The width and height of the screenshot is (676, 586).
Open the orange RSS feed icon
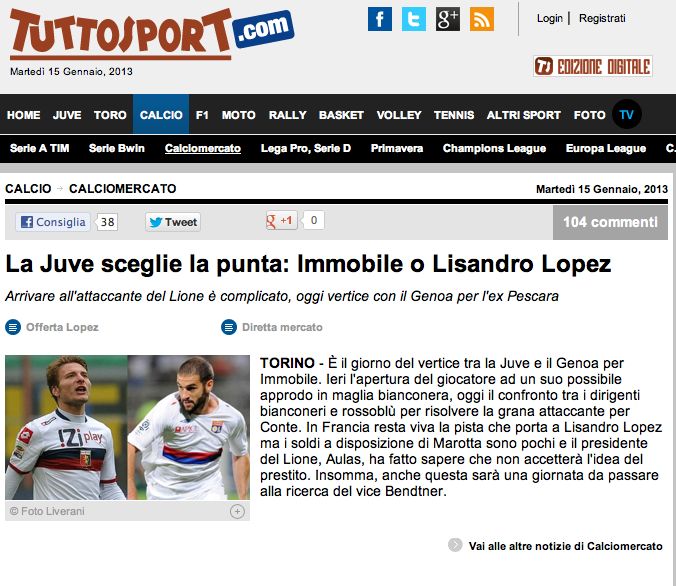[x=482, y=19]
